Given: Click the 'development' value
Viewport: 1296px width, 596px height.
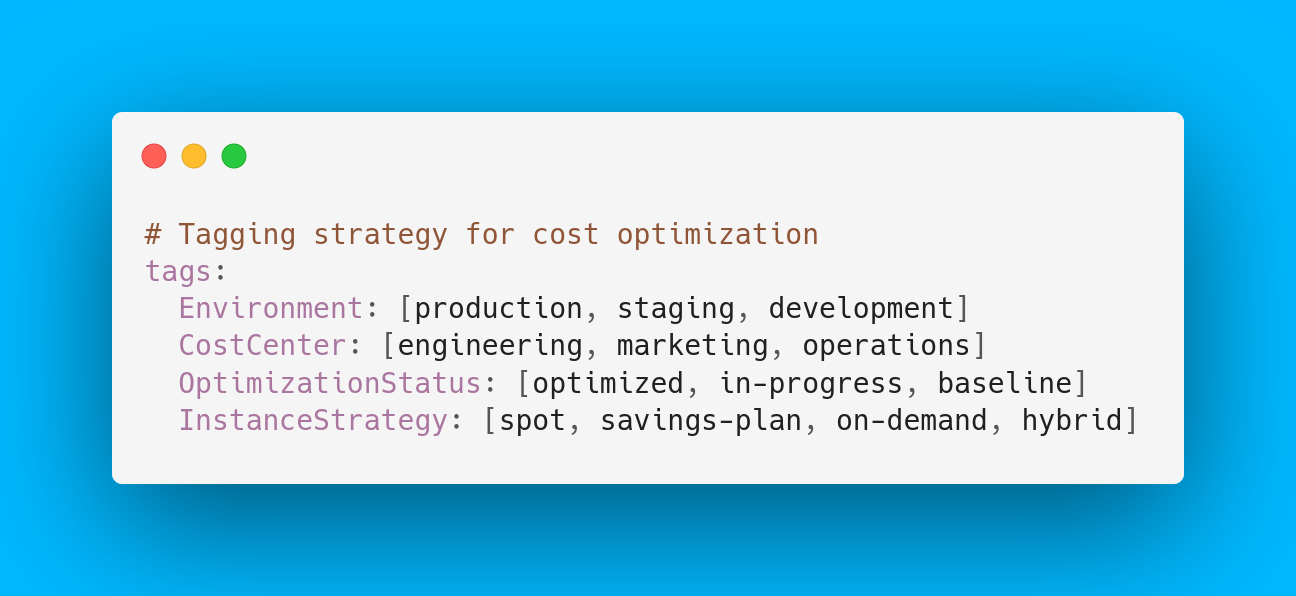Looking at the screenshot, I should [861, 309].
